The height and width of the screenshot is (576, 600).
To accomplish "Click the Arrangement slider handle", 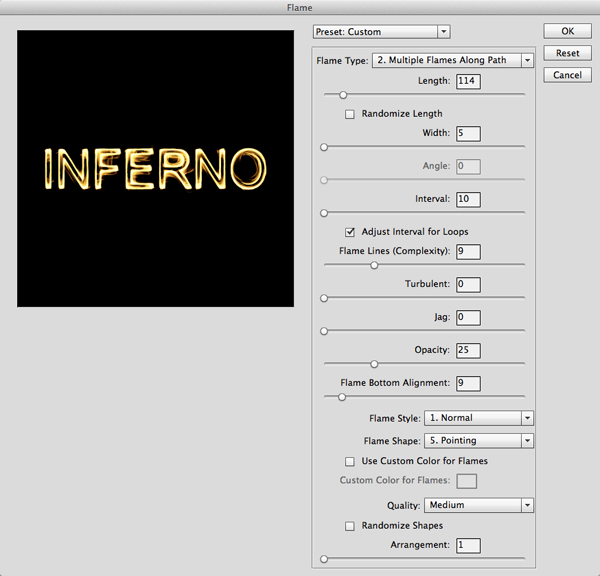I will click(x=324, y=559).
